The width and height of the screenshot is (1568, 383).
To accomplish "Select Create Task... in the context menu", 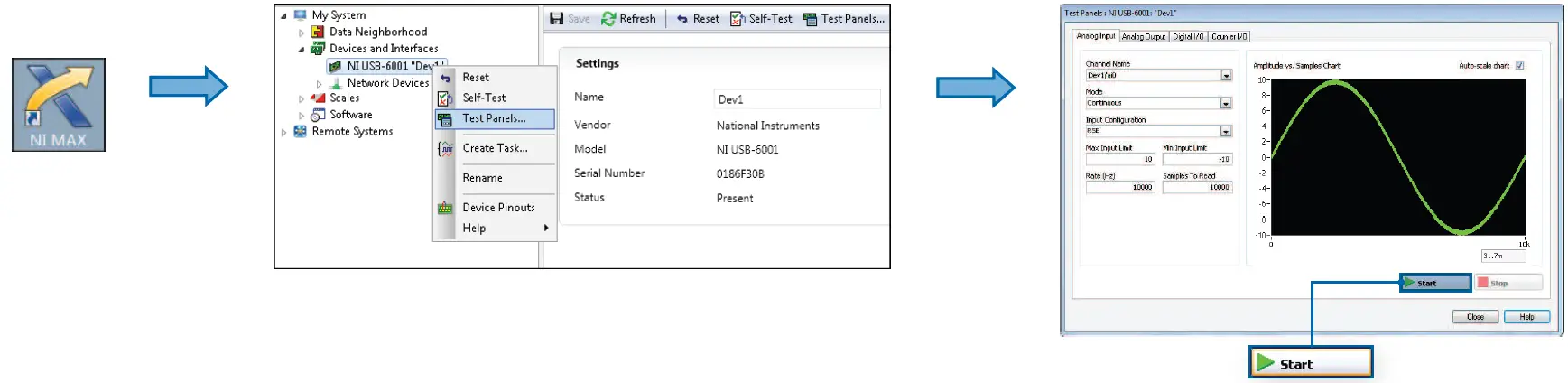I will tap(495, 148).
